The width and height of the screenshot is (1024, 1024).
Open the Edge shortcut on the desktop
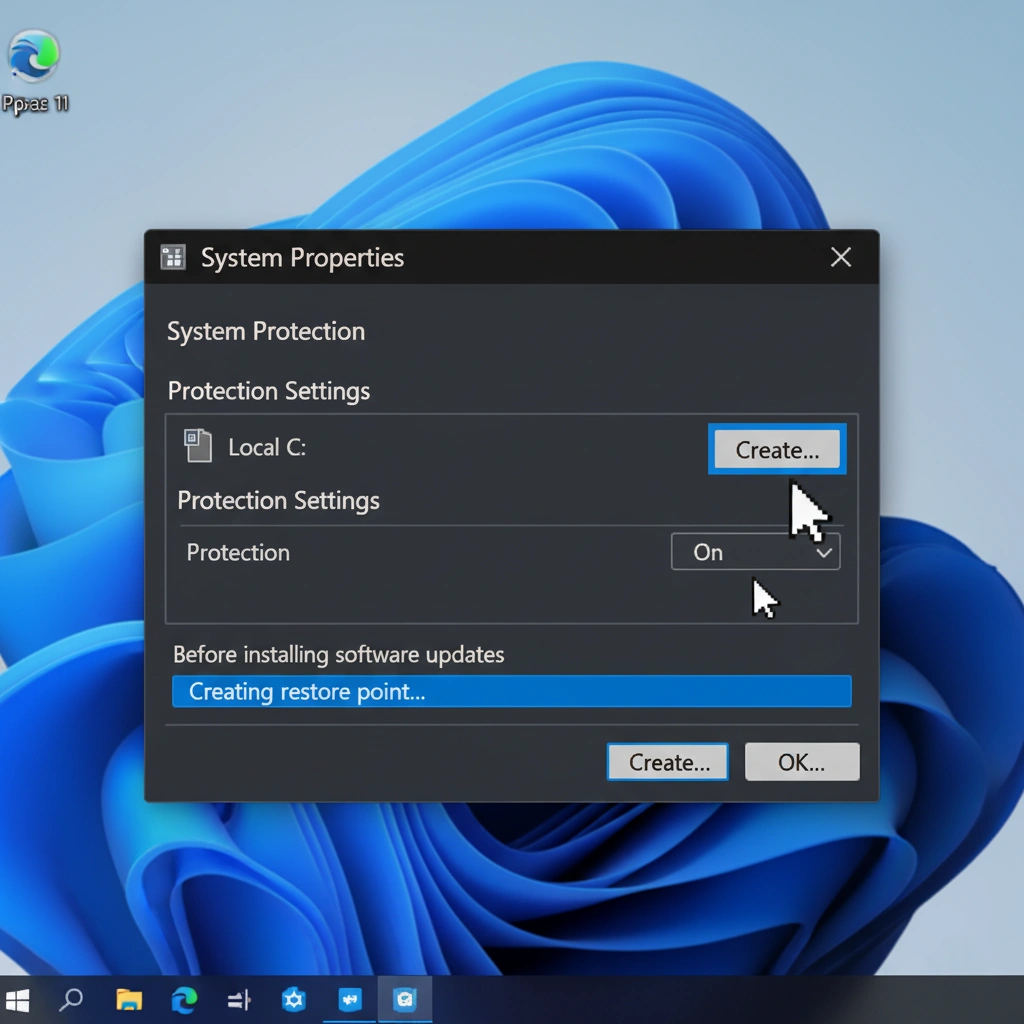[33, 55]
